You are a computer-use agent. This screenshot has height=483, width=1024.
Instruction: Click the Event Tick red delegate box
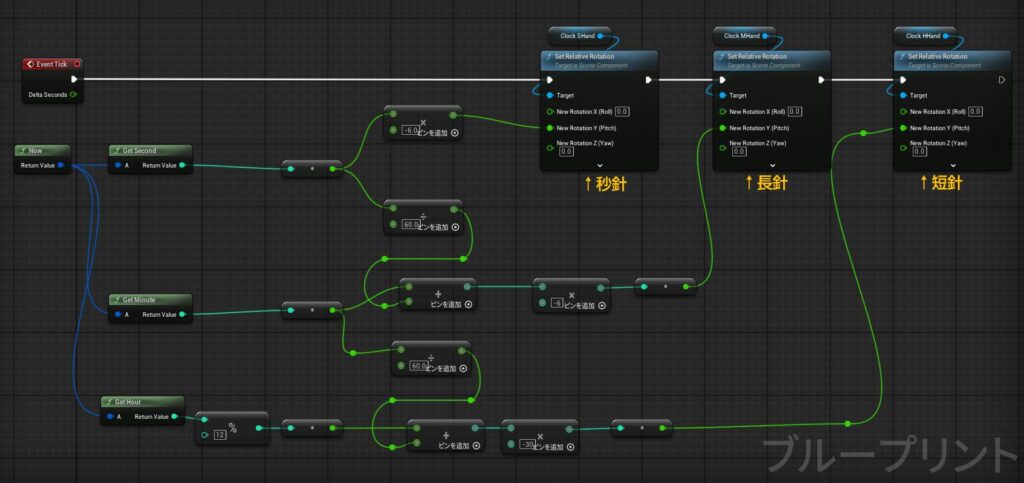[78, 65]
